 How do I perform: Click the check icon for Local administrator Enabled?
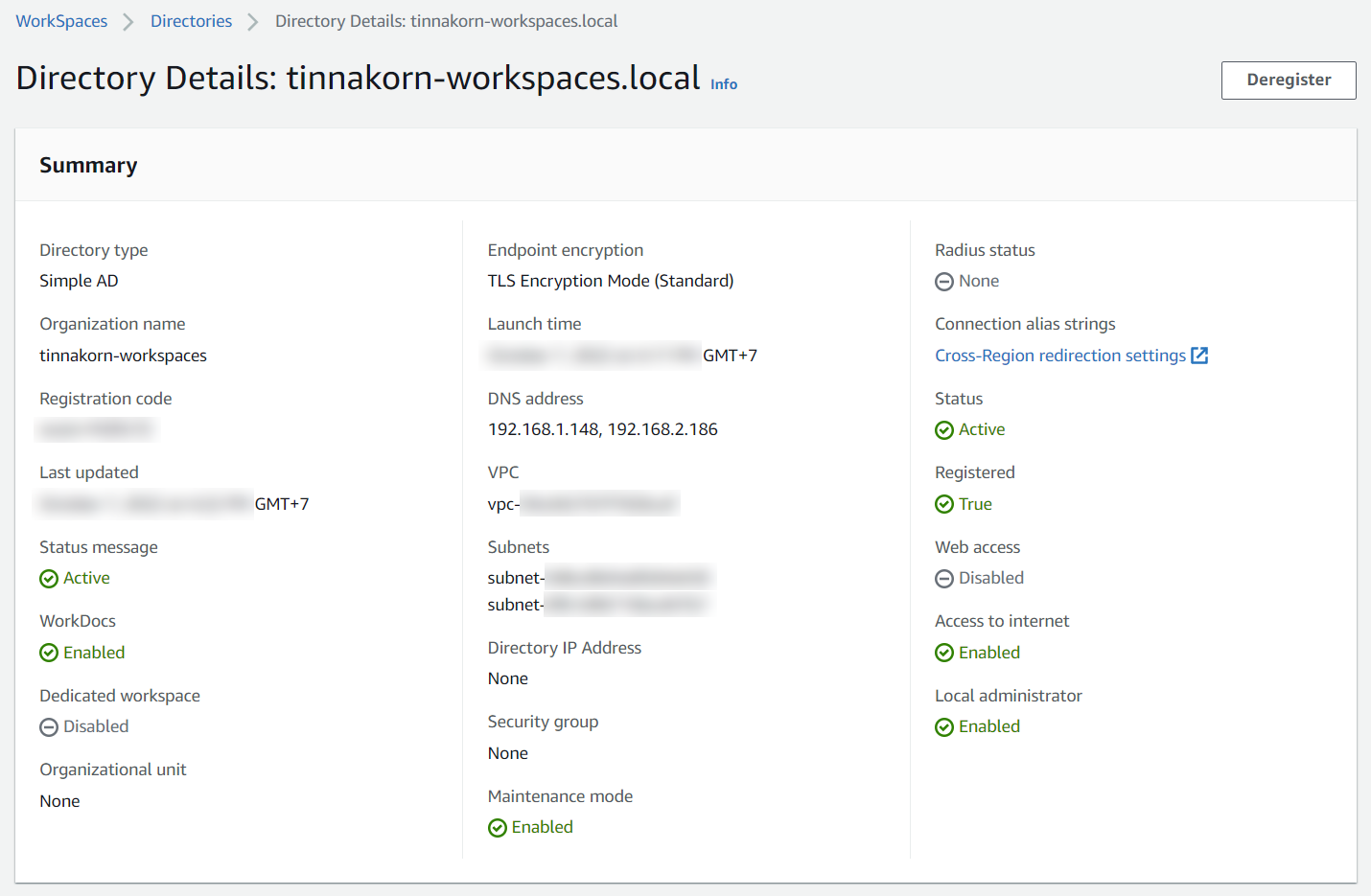(x=944, y=727)
